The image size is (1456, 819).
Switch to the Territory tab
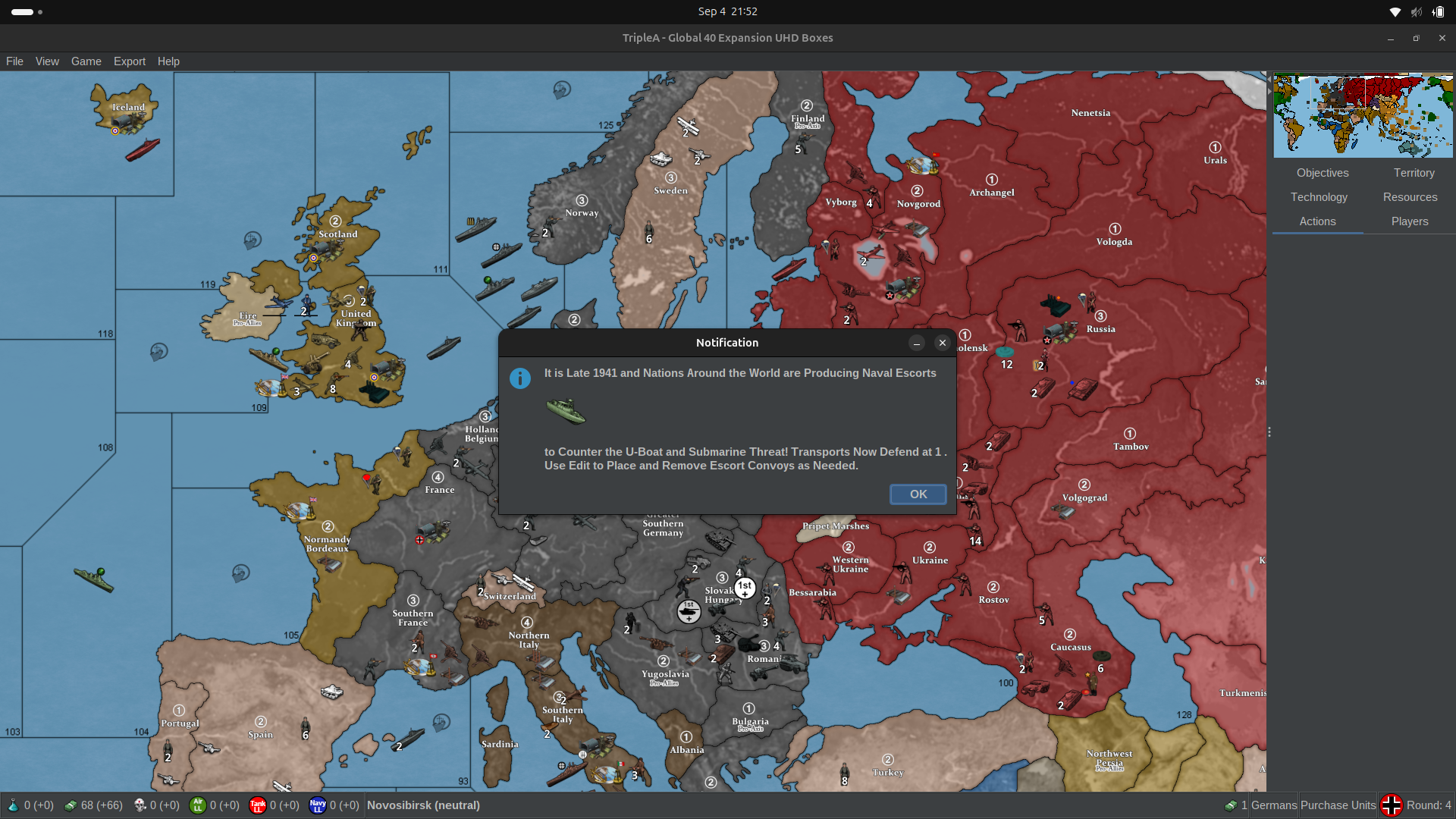(x=1414, y=173)
